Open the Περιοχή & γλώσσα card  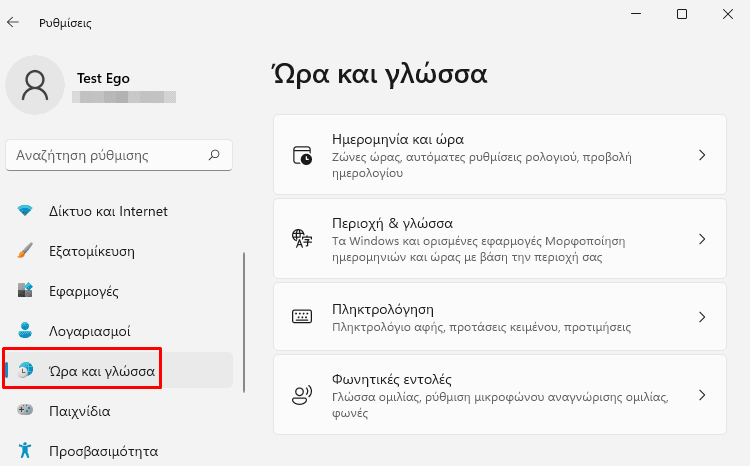pyautogui.click(x=500, y=238)
